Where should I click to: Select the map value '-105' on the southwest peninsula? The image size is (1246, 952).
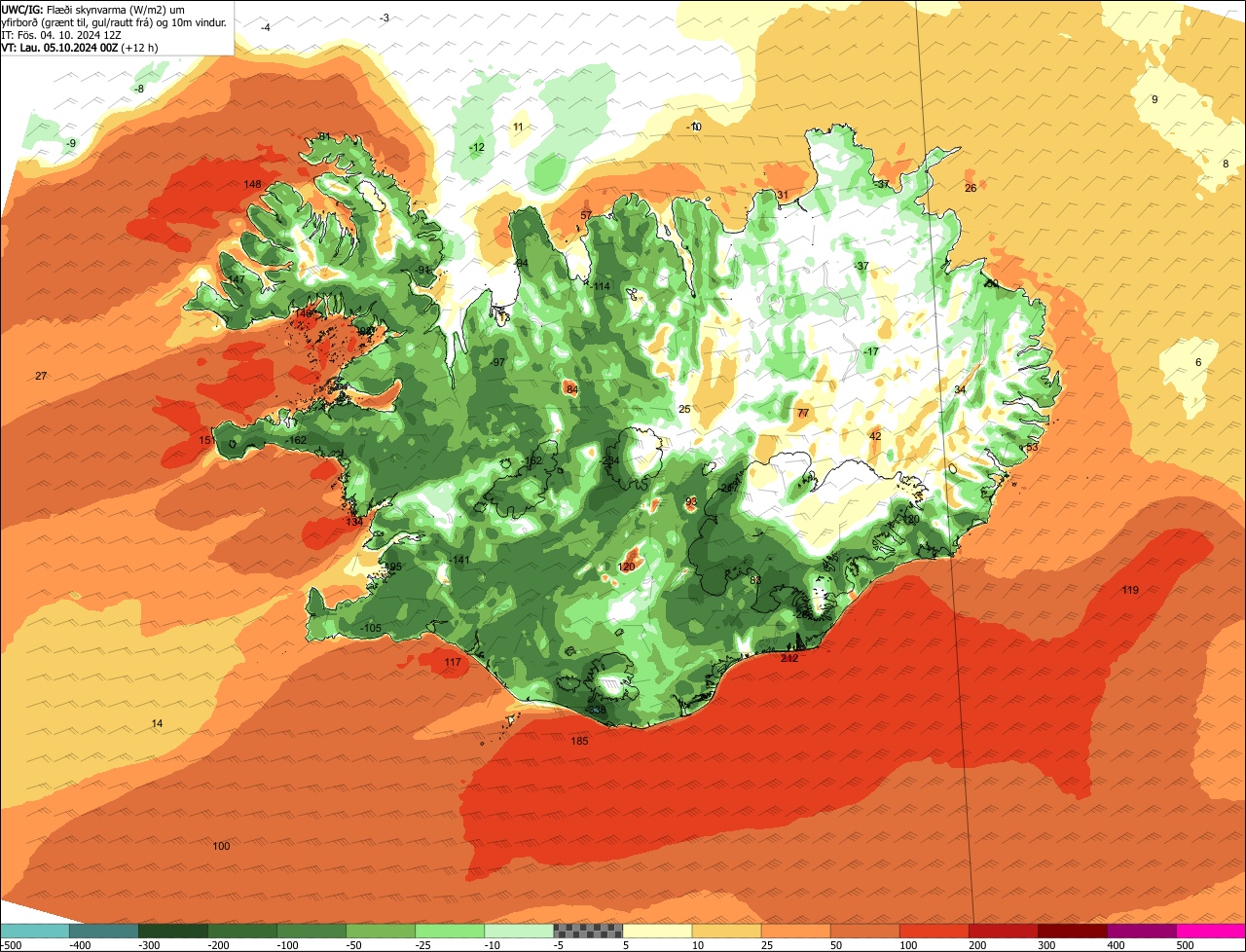coord(370,629)
